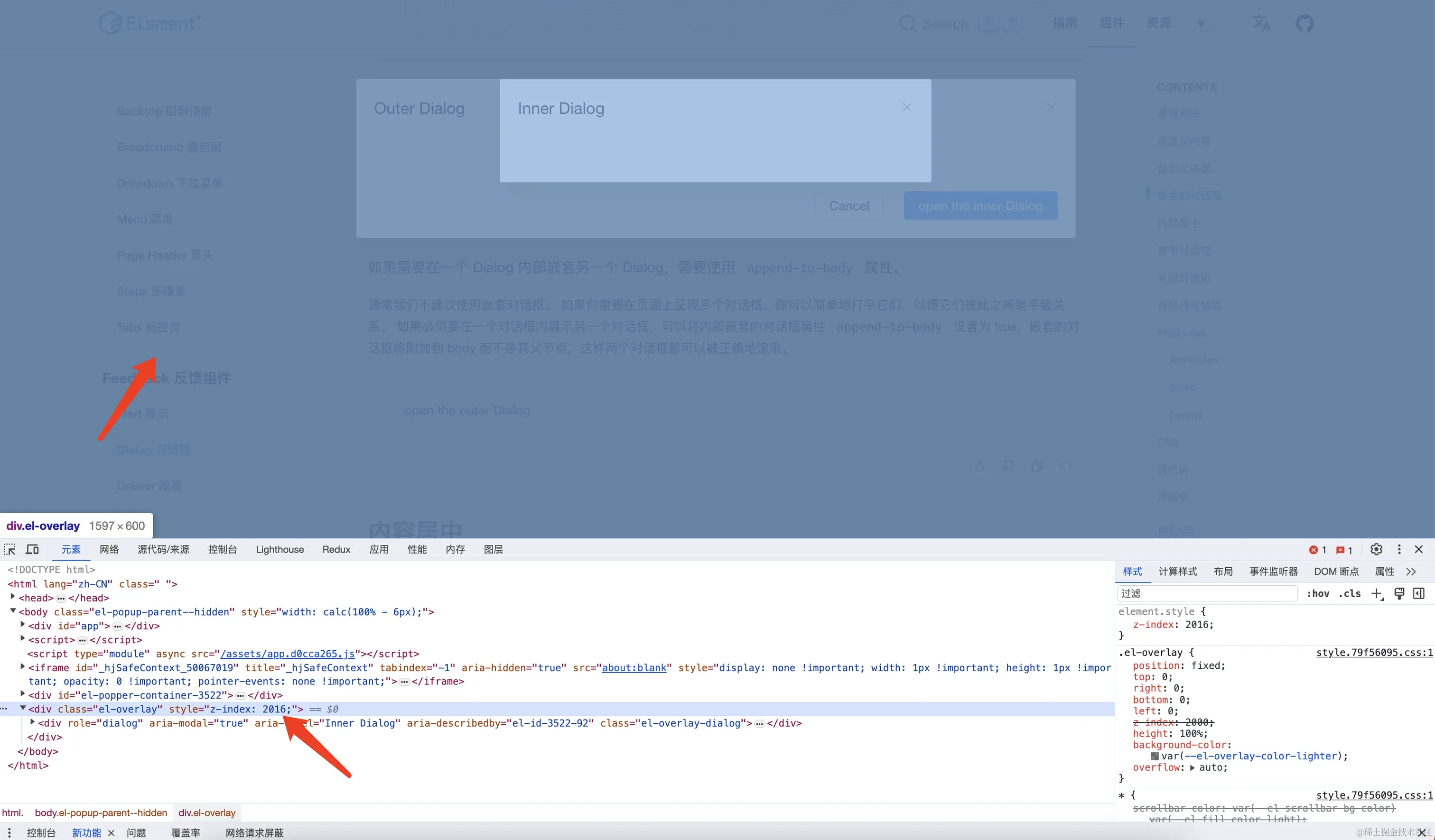Open DevTools three-dot customize menu
The height and width of the screenshot is (840, 1435).
pos(1398,549)
